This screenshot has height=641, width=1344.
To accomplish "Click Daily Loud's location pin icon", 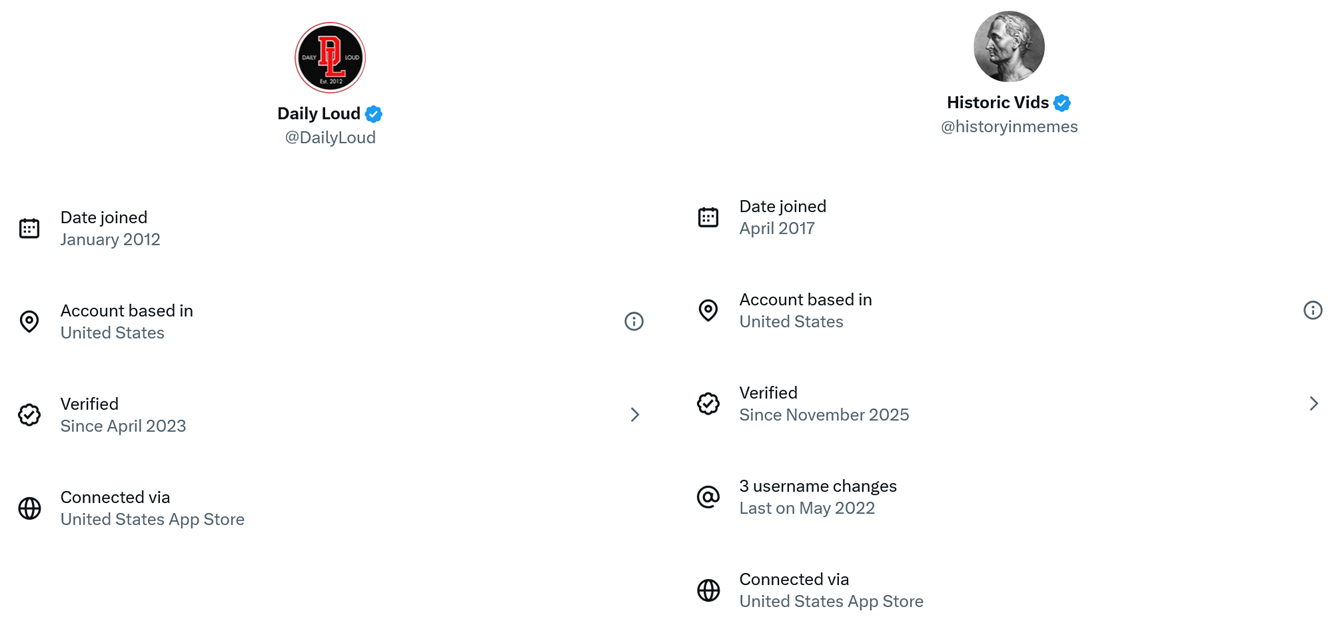I will [30, 321].
